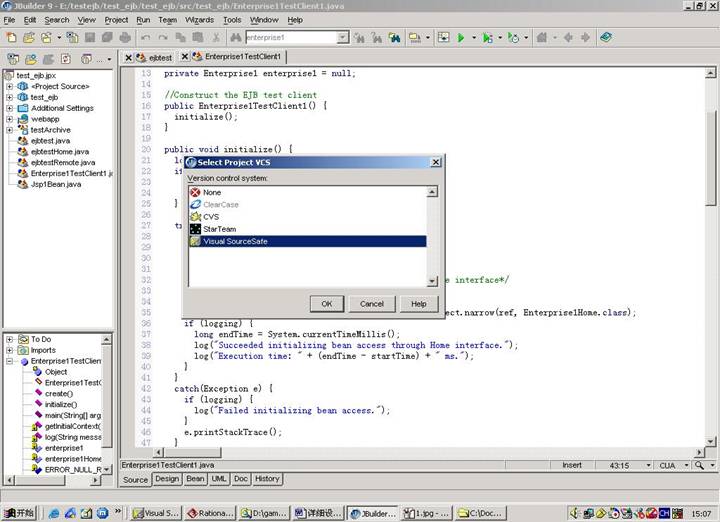Viewport: 720px width, 522px height.
Task: Expand the webapp tree node
Action: (9, 119)
